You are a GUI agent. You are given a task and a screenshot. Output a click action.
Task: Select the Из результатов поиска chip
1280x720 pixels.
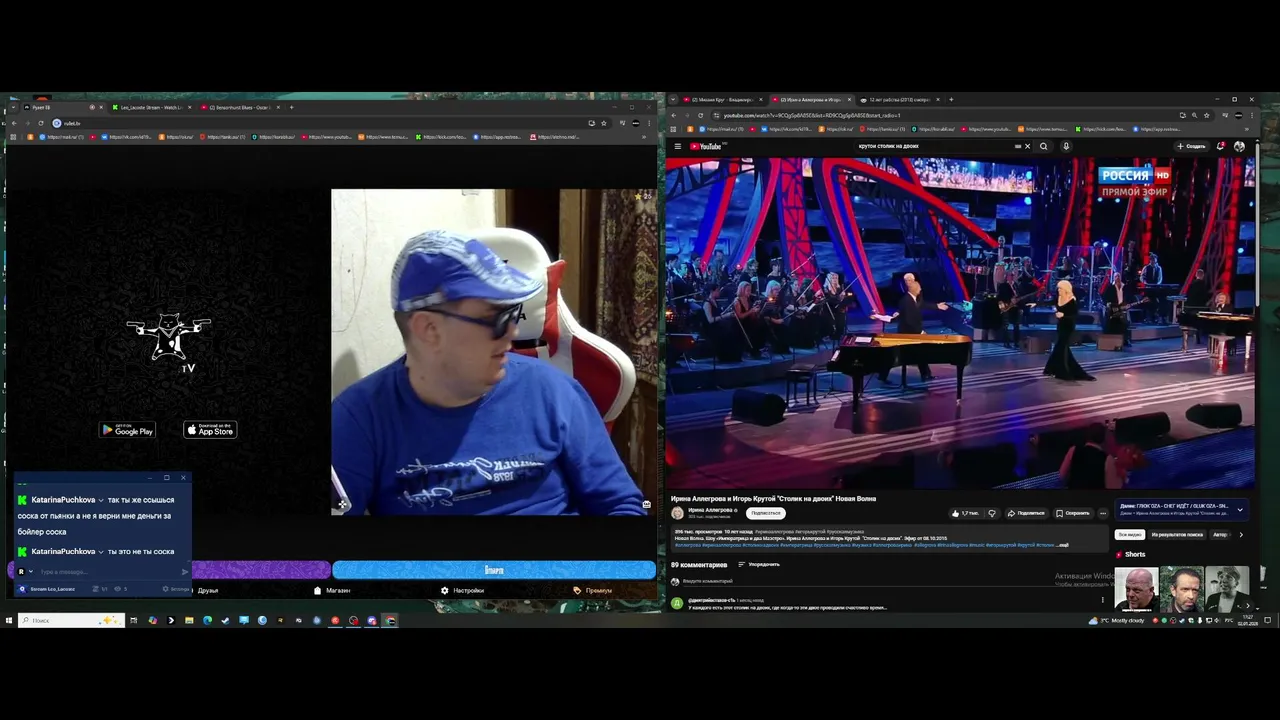click(1177, 534)
